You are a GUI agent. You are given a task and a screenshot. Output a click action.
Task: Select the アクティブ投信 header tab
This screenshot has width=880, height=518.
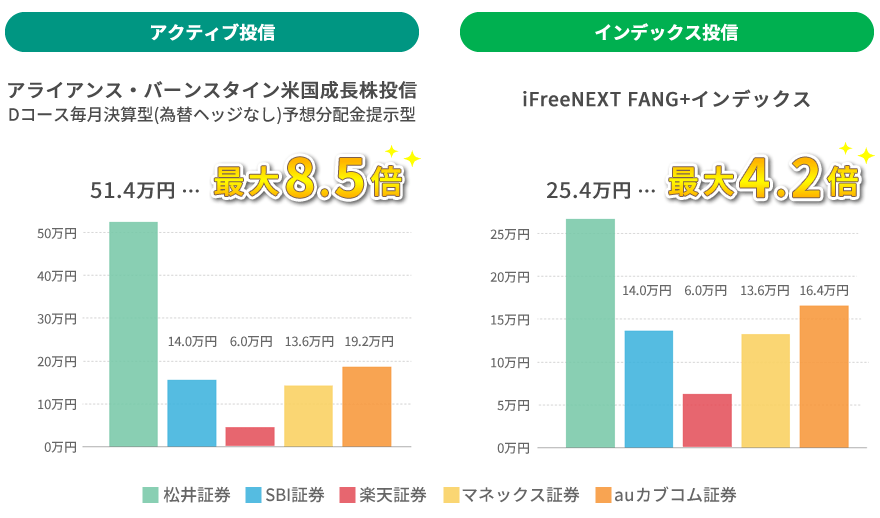coord(212,32)
